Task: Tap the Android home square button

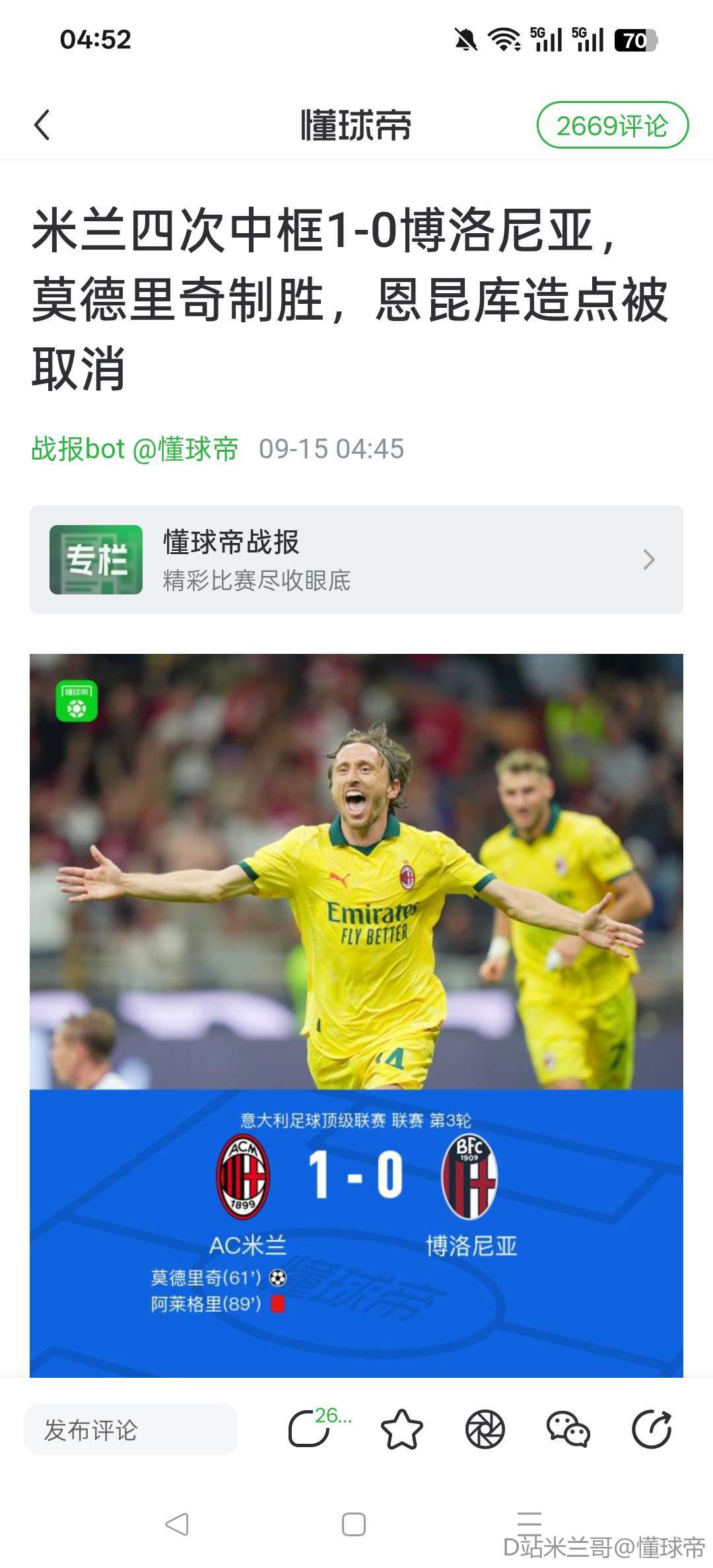Action: [x=354, y=1524]
